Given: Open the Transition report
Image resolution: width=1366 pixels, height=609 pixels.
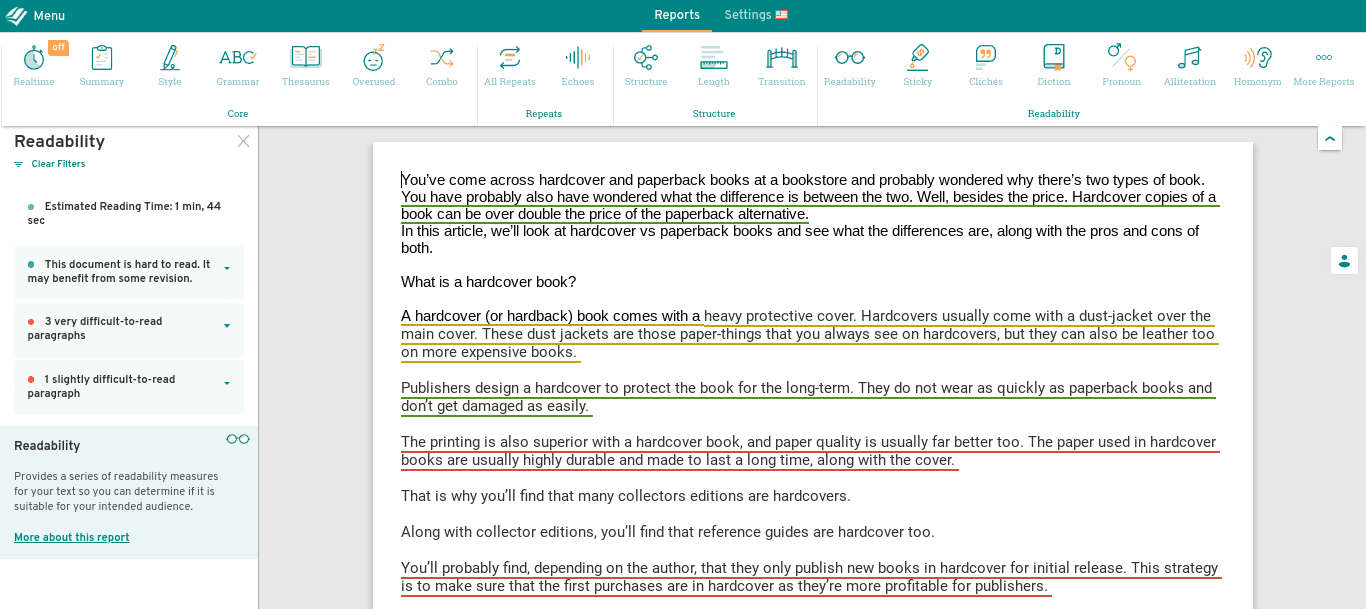Looking at the screenshot, I should coord(782,65).
